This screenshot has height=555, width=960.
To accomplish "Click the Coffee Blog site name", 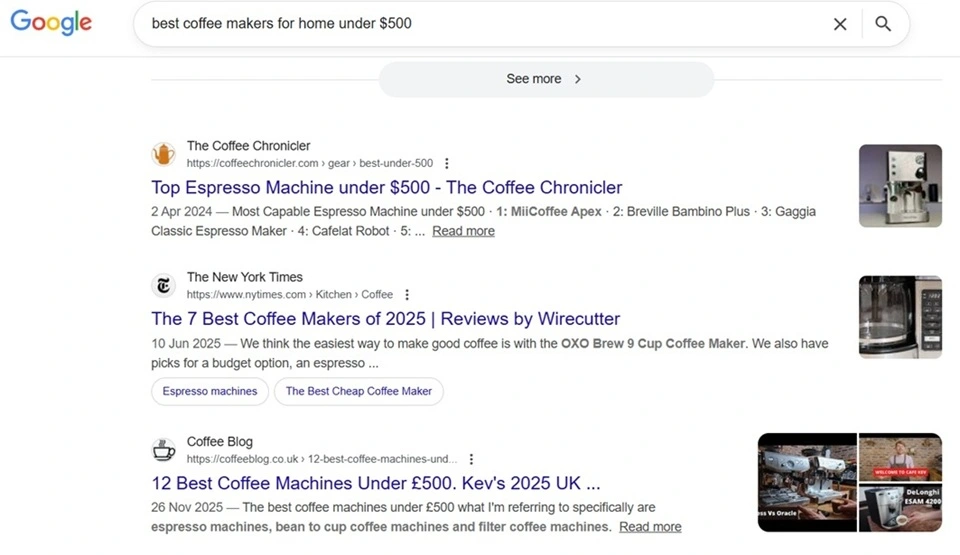I will [220, 442].
